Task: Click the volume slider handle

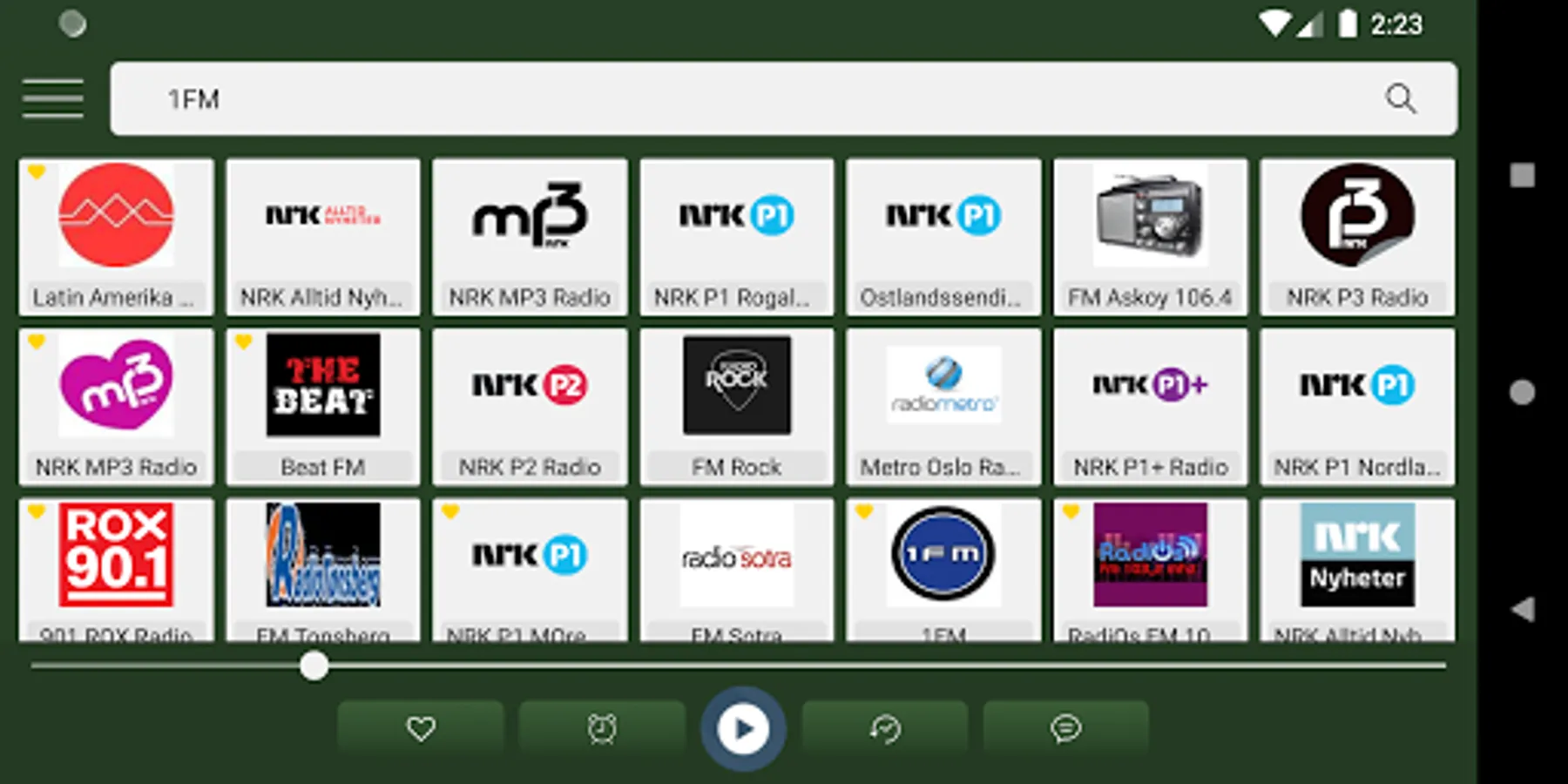Action: click(x=314, y=666)
